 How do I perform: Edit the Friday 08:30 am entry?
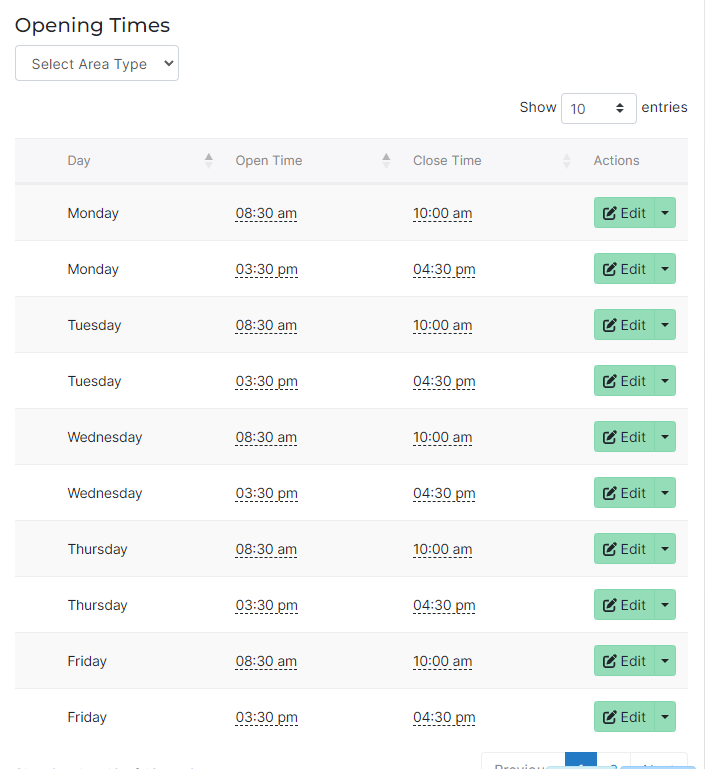point(624,661)
